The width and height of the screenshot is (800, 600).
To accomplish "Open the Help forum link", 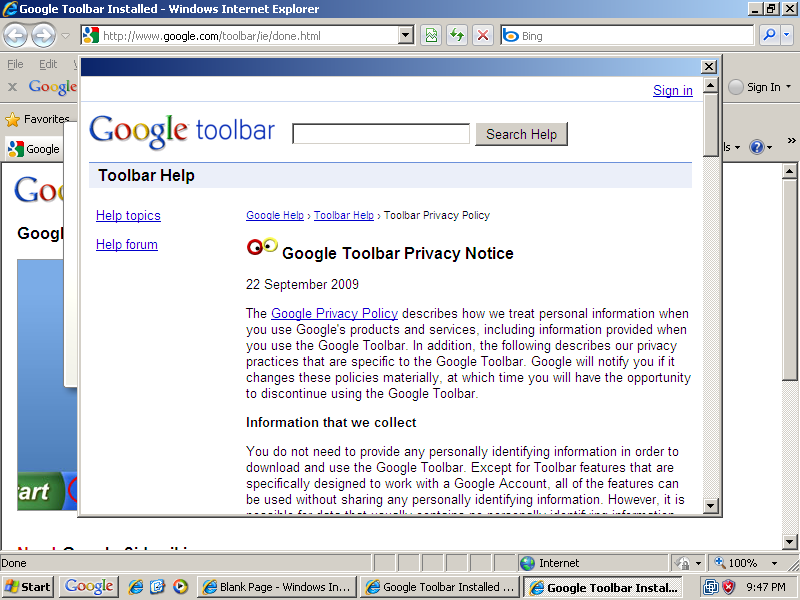I will point(127,244).
